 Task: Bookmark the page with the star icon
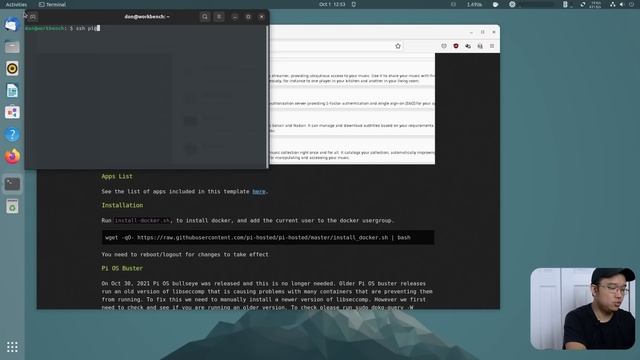pos(398,46)
